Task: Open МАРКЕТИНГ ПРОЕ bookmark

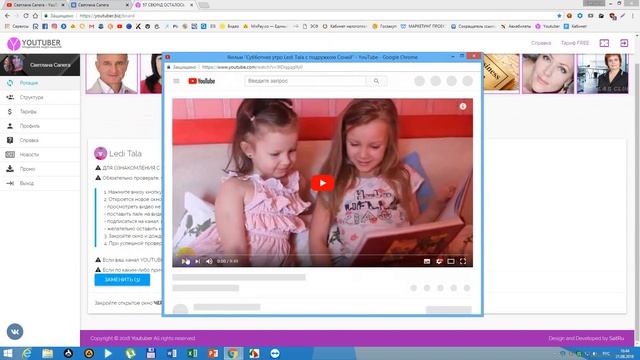Action: pyautogui.click(x=422, y=26)
